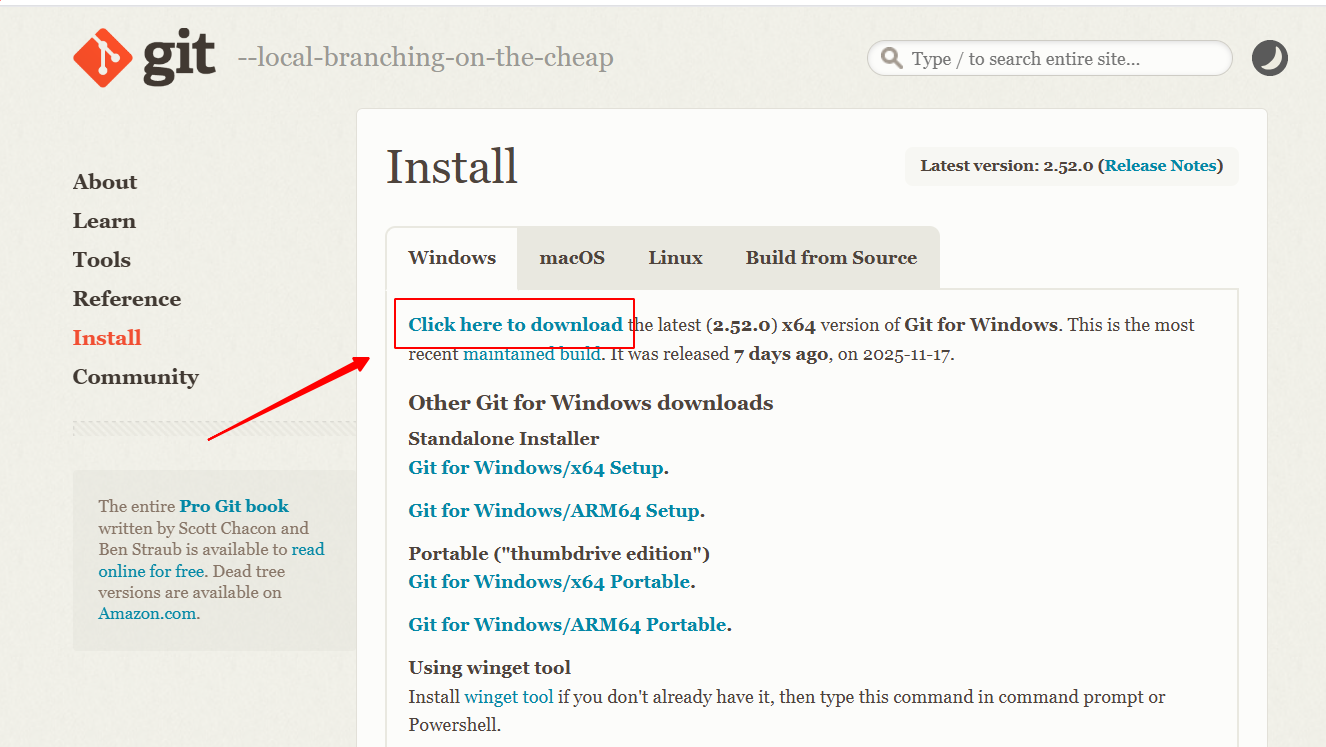Click the 'Standalone Installer' subheading

point(504,439)
